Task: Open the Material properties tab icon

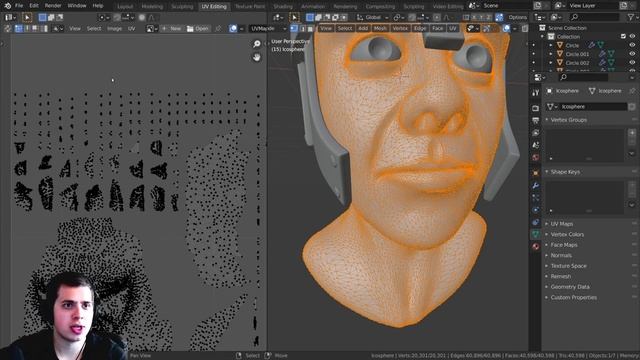Action: tap(536, 247)
